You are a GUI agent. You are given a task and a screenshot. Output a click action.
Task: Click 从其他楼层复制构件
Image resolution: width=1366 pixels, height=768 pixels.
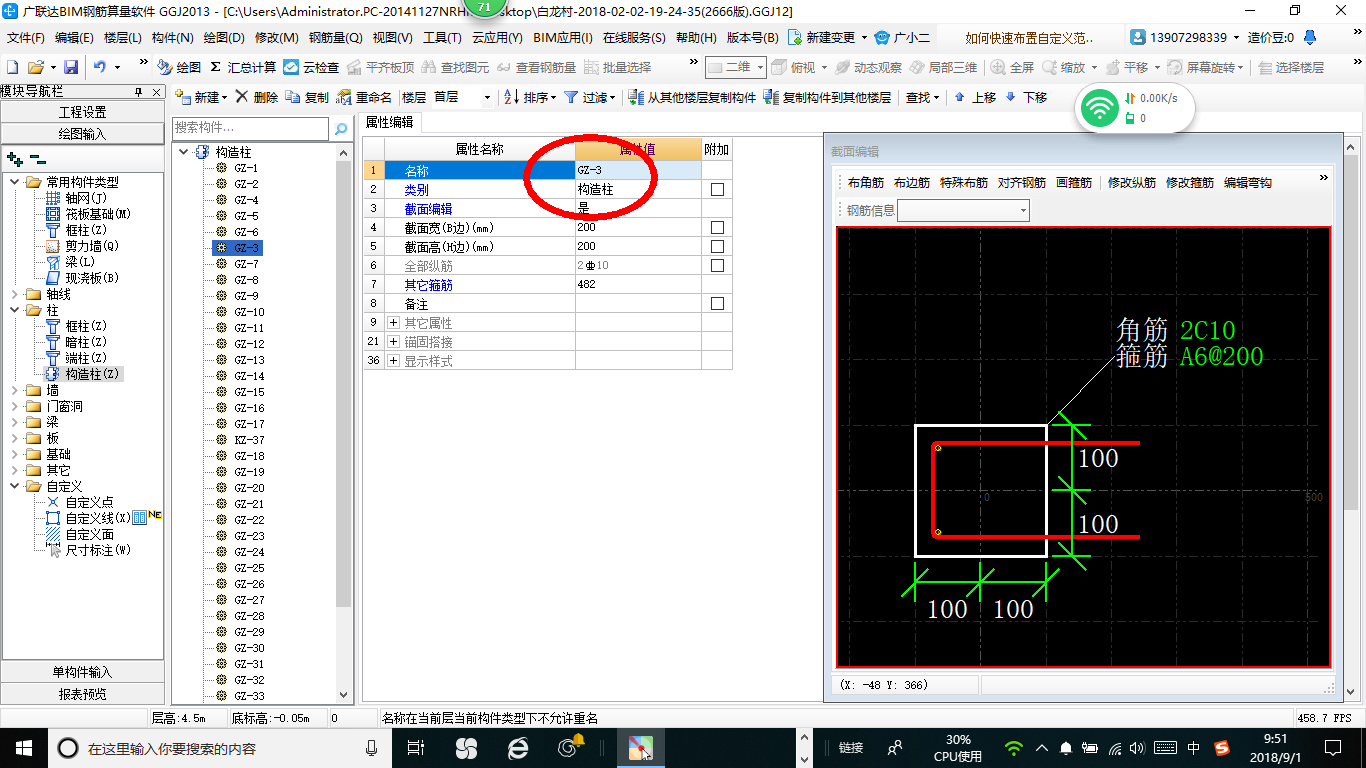[693, 97]
